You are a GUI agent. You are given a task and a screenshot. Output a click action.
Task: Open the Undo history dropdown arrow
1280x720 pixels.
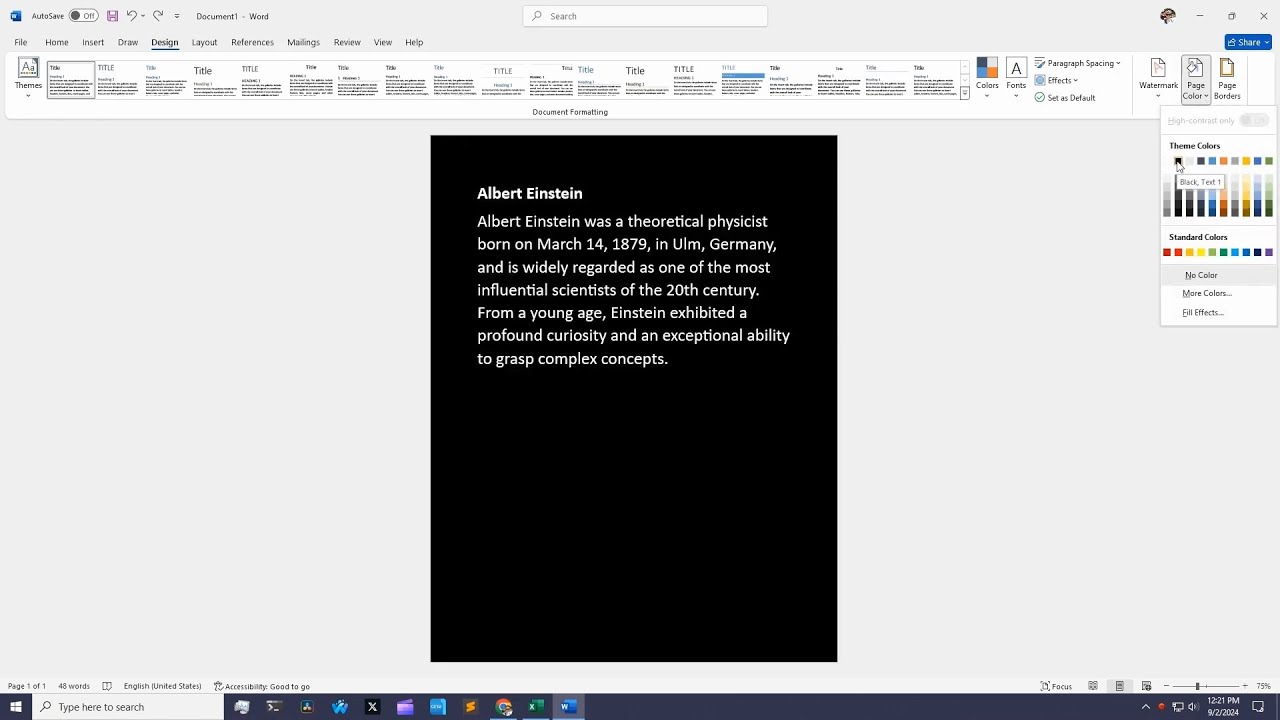pyautogui.click(x=143, y=16)
